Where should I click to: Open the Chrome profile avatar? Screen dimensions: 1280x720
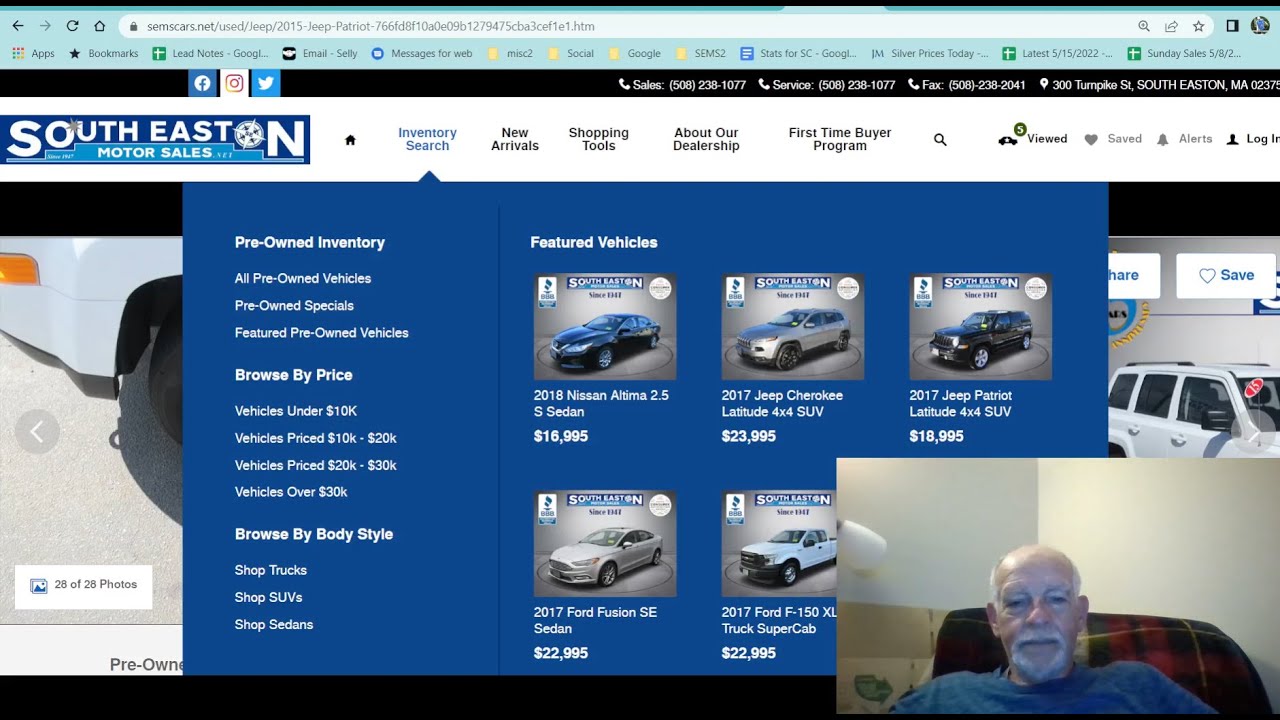pyautogui.click(x=1260, y=26)
